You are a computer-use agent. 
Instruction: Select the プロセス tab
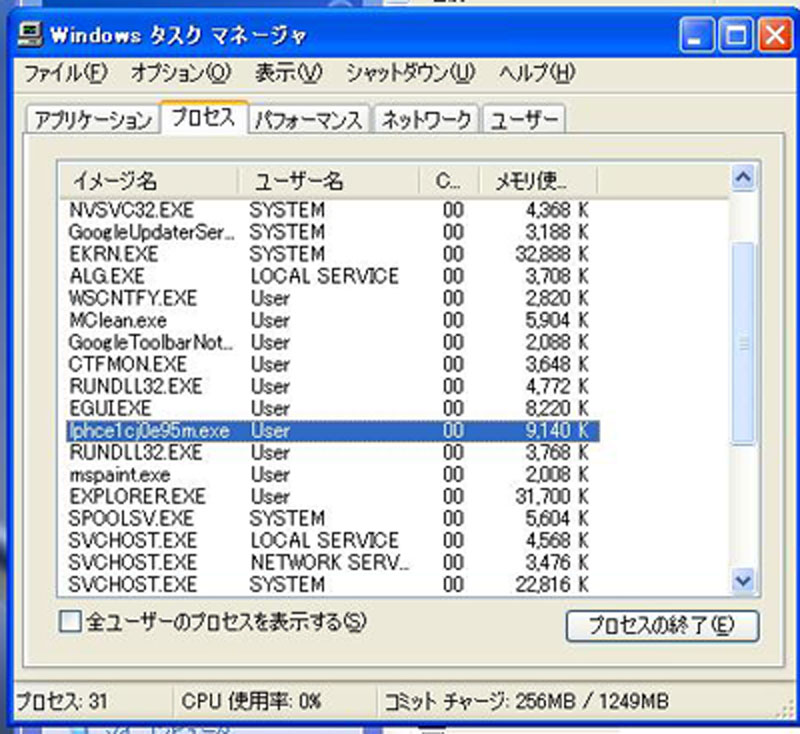pos(204,117)
